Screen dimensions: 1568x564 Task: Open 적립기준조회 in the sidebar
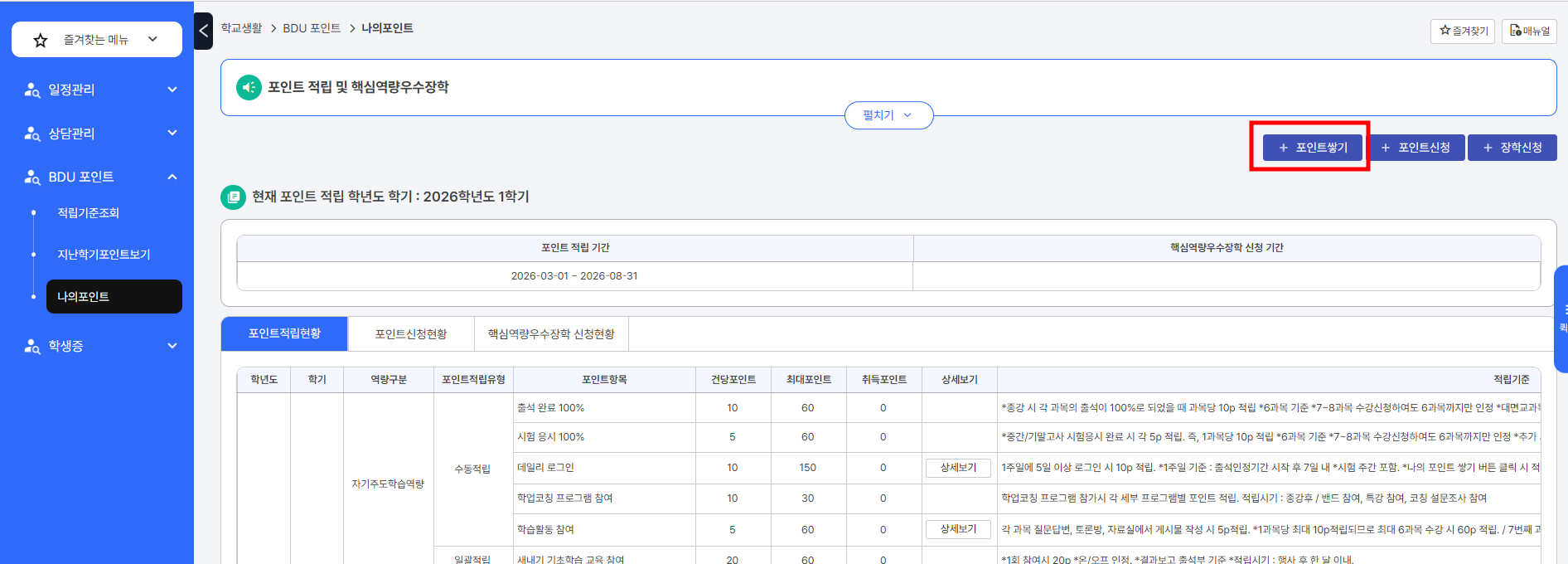[88, 213]
